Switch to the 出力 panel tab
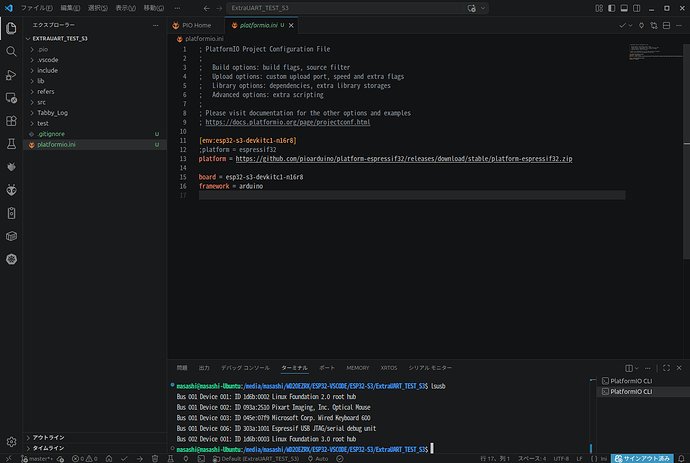This screenshot has width=690, height=463. tap(204, 368)
